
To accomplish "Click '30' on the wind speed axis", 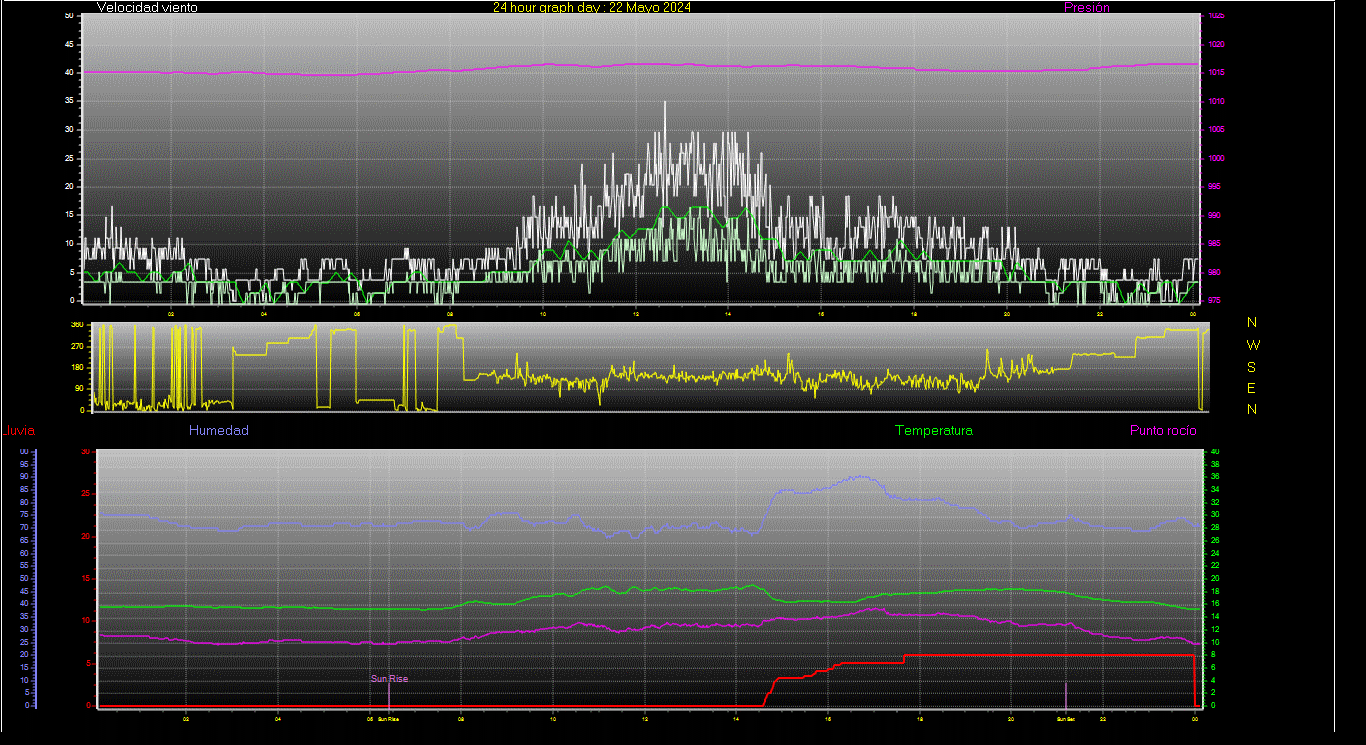I will pyautogui.click(x=68, y=130).
